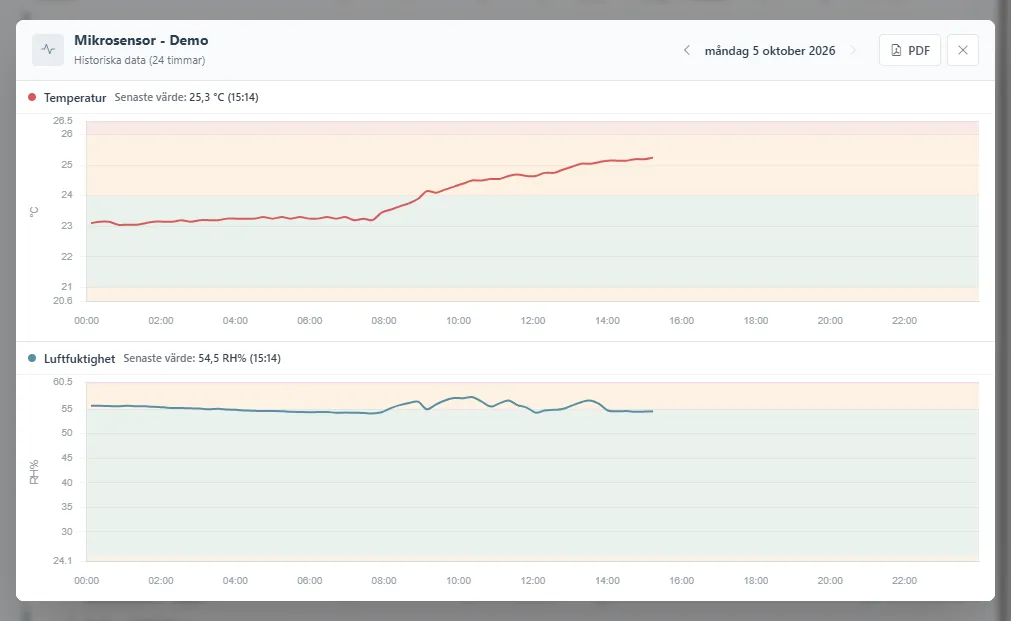1011x621 pixels.
Task: Click the red Temperatur legend dot
Action: pos(32,97)
